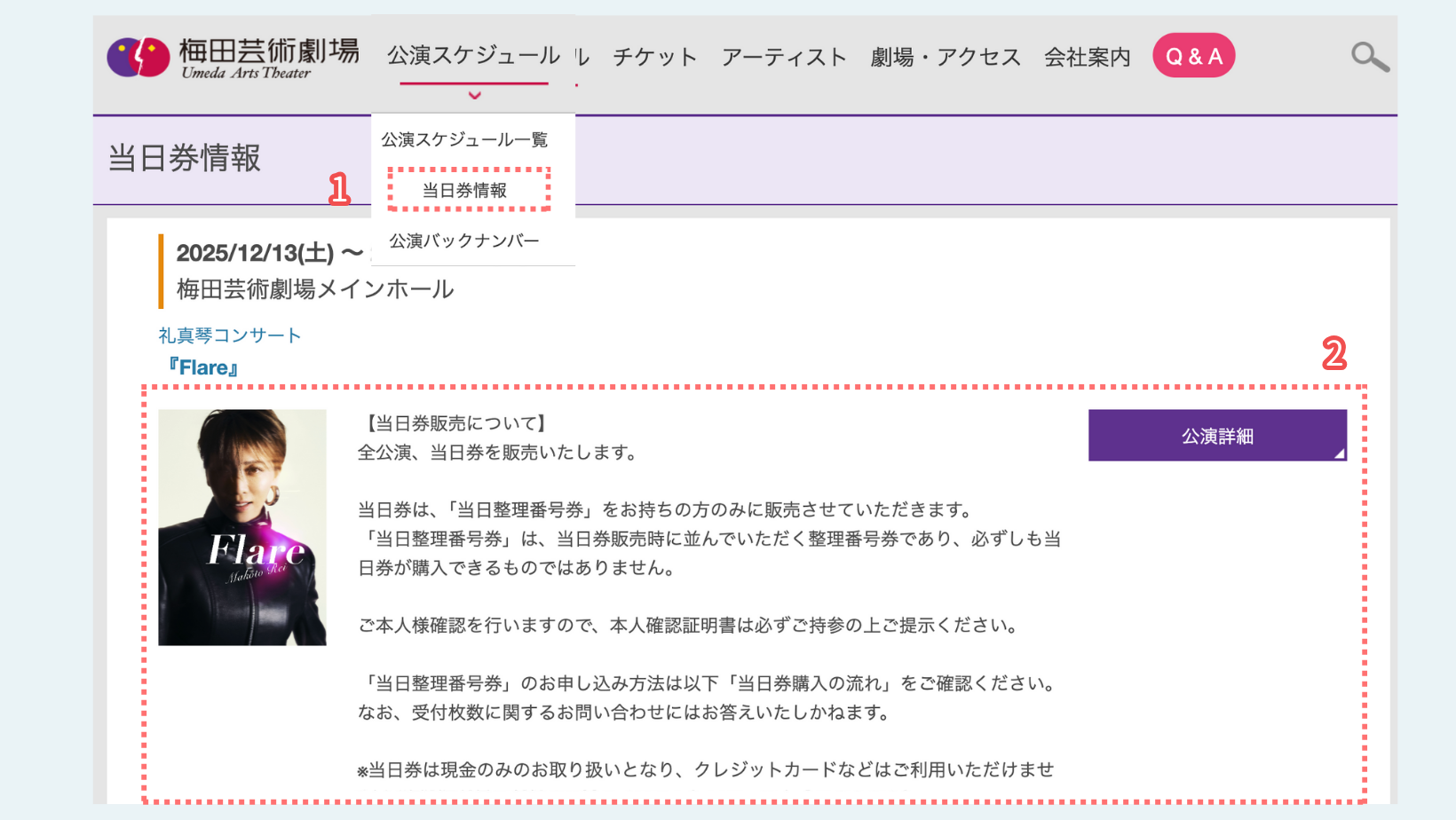Image resolution: width=1456 pixels, height=820 pixels.
Task: Choose 公演スケジュール一覧 from the dropdown
Action: 464,139
